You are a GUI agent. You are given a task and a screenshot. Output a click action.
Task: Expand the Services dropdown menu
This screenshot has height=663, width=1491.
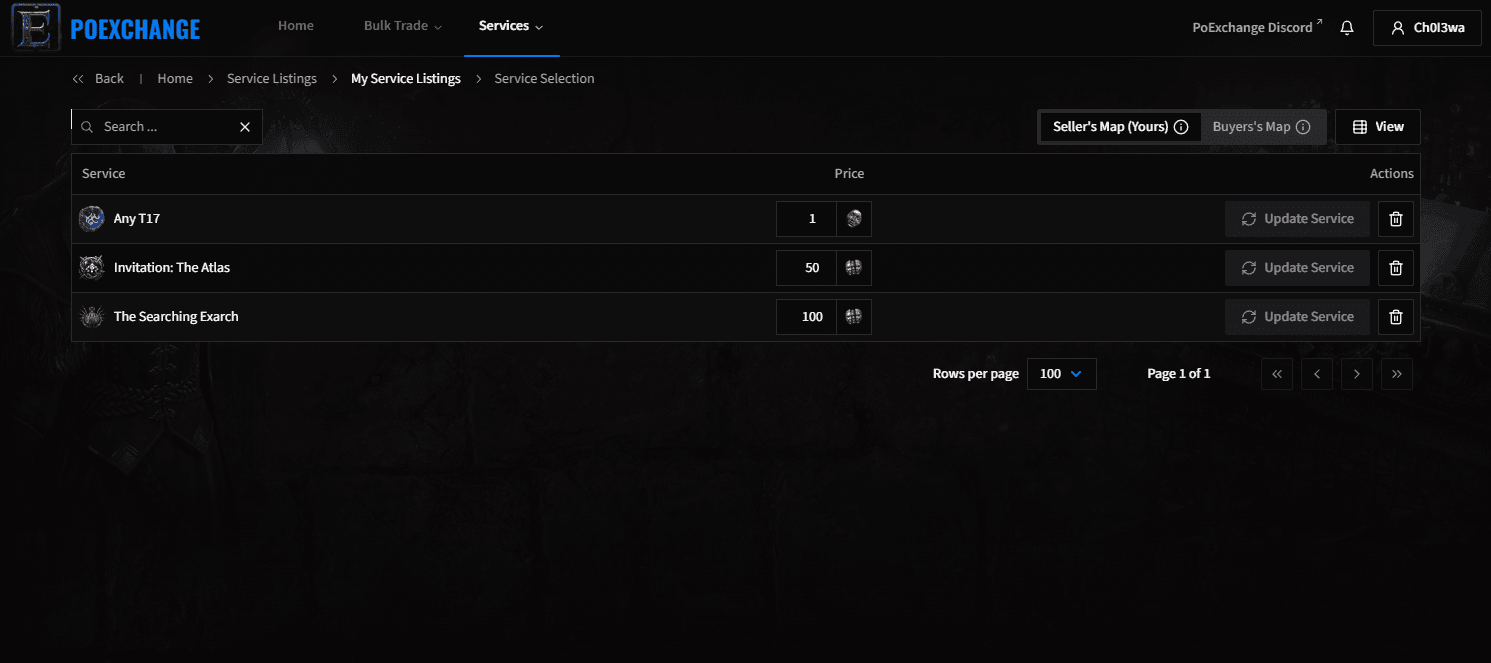[x=511, y=27]
